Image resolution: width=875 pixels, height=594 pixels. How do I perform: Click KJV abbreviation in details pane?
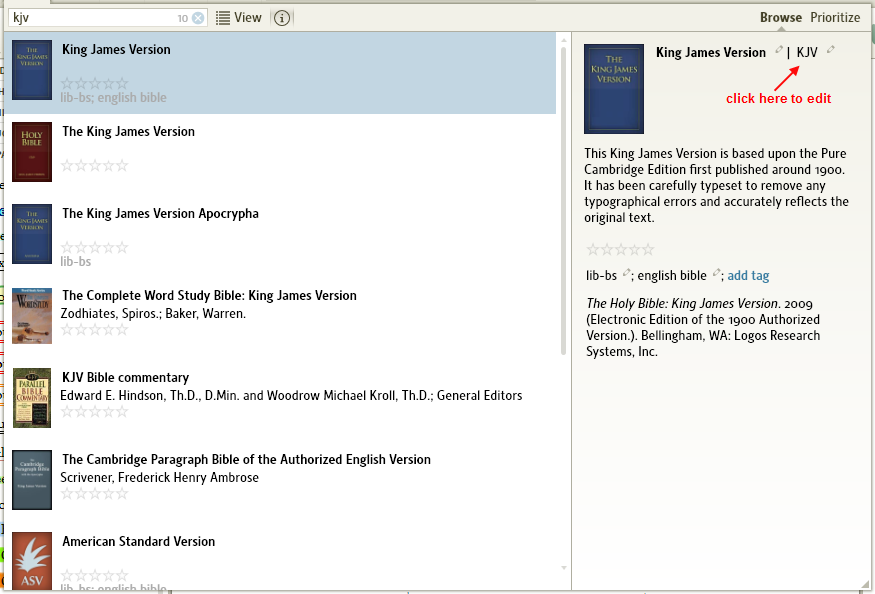click(x=807, y=52)
